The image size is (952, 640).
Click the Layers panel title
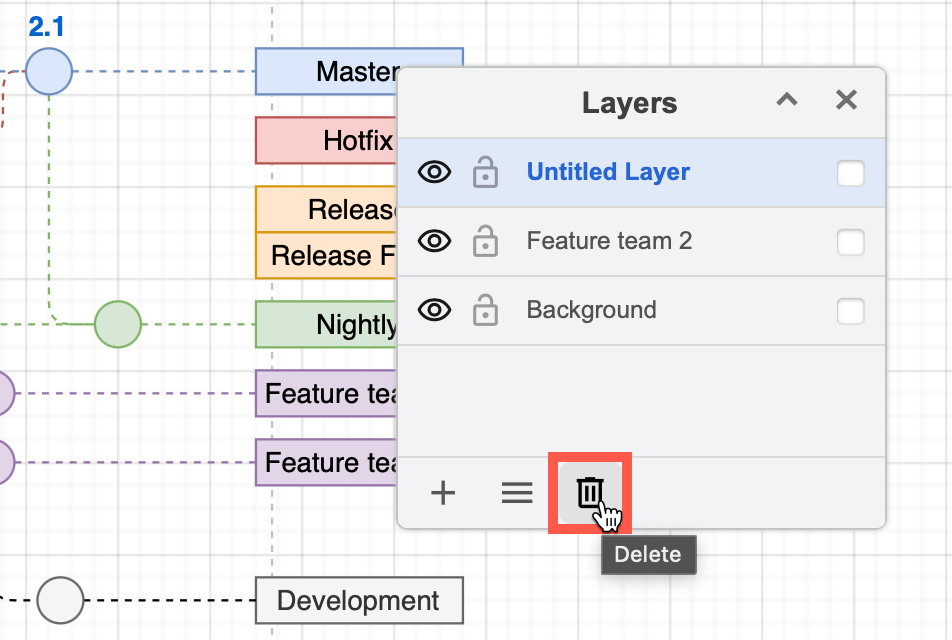(x=628, y=101)
